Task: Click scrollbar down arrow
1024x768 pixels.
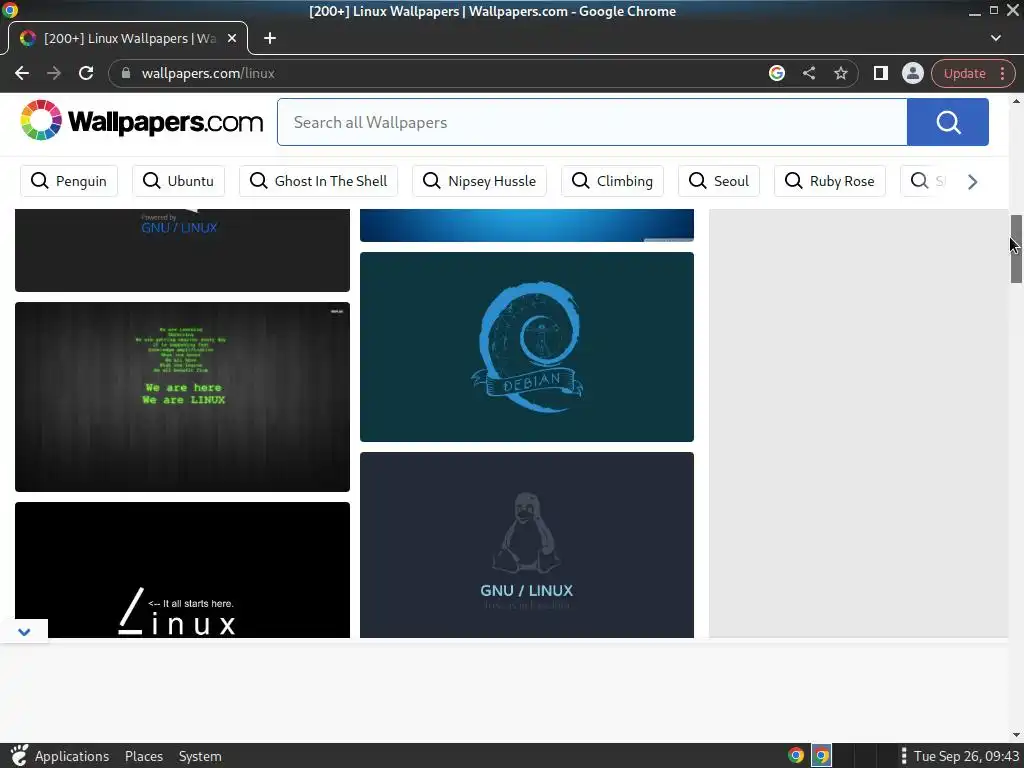Action: 1016,735
